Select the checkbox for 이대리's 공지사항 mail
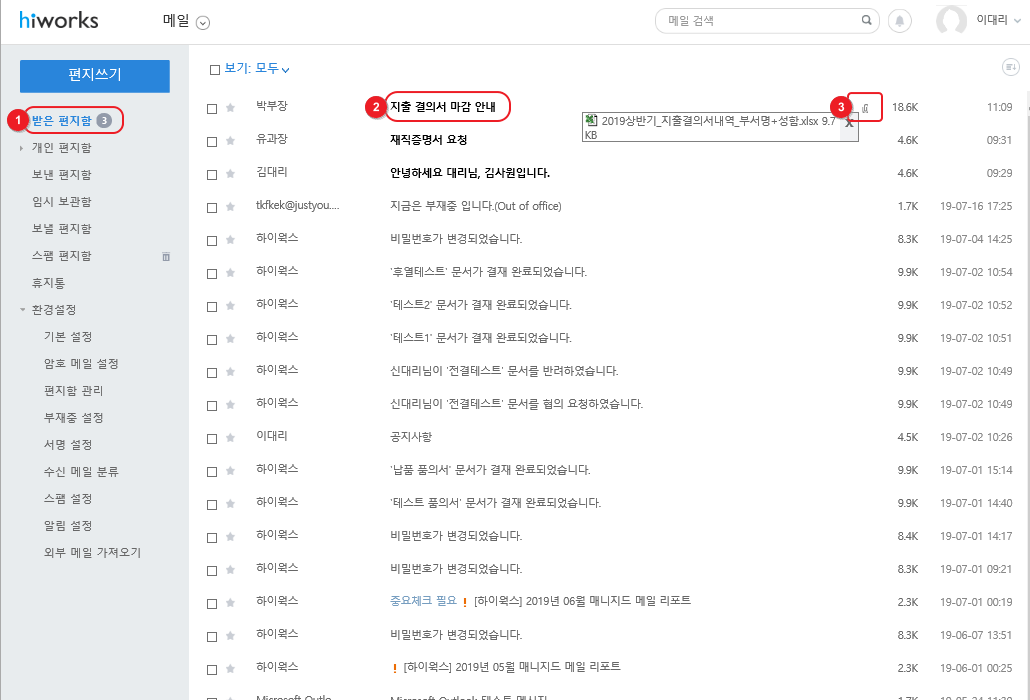This screenshot has width=1030, height=700. [x=212, y=438]
